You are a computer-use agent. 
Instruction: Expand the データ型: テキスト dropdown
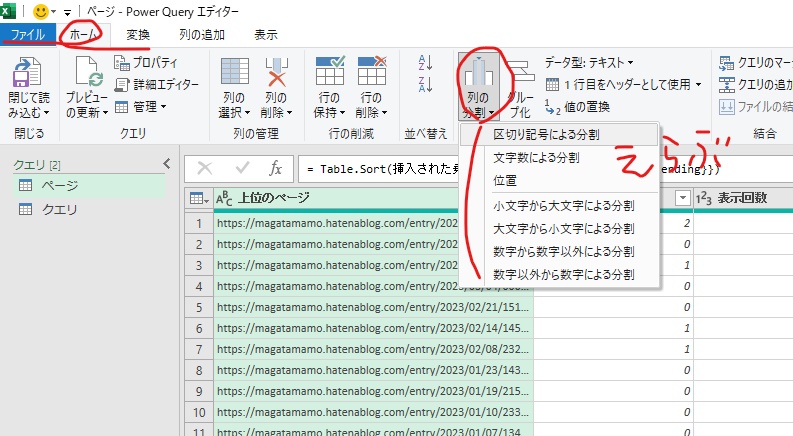589,62
